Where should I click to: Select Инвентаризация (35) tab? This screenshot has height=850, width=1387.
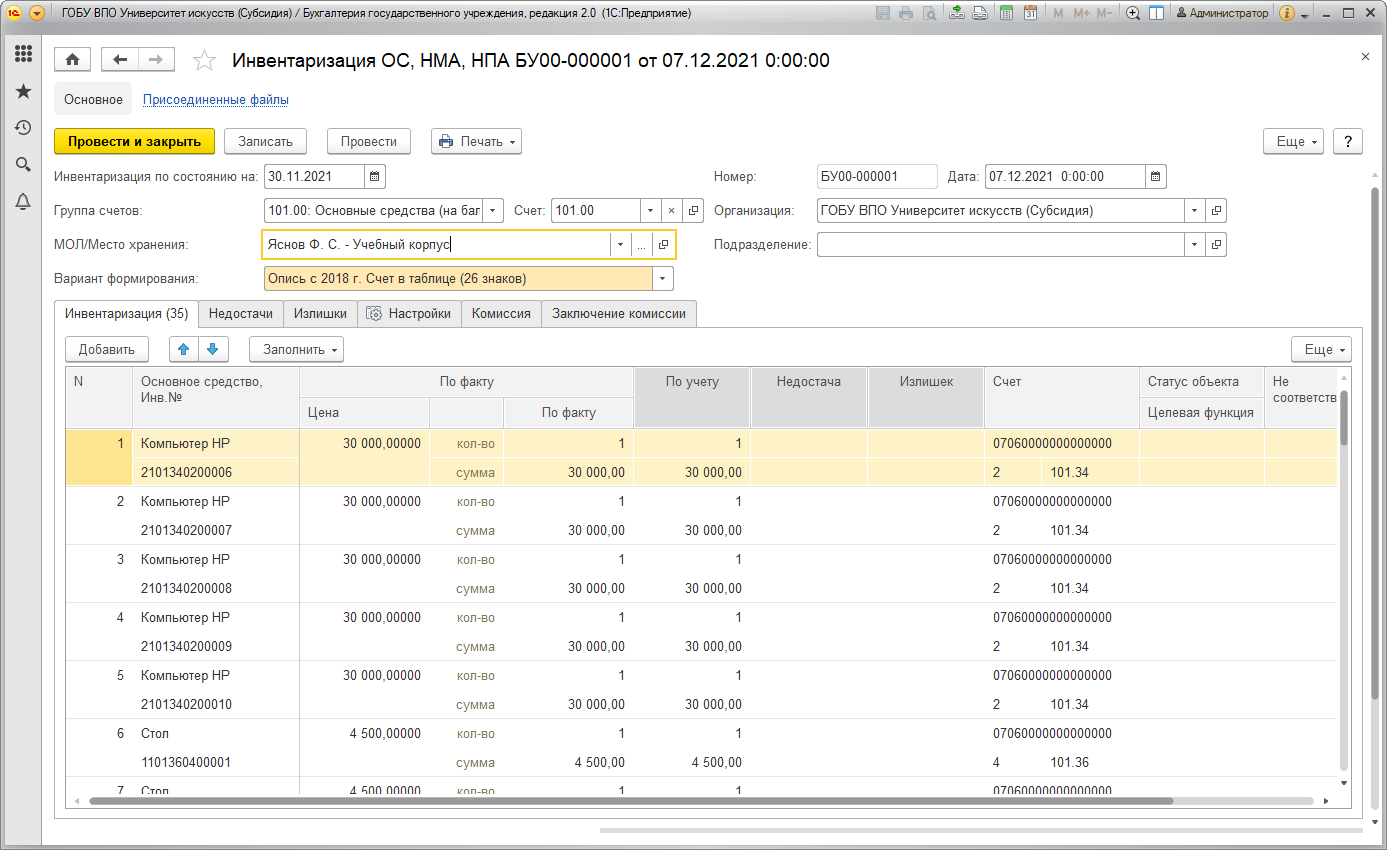(x=126, y=313)
